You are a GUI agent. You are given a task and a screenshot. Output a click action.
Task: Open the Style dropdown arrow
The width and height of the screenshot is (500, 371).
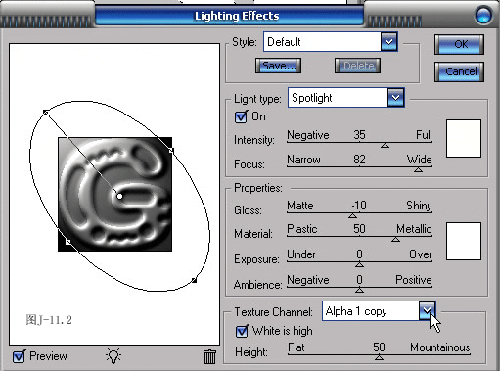(389, 42)
